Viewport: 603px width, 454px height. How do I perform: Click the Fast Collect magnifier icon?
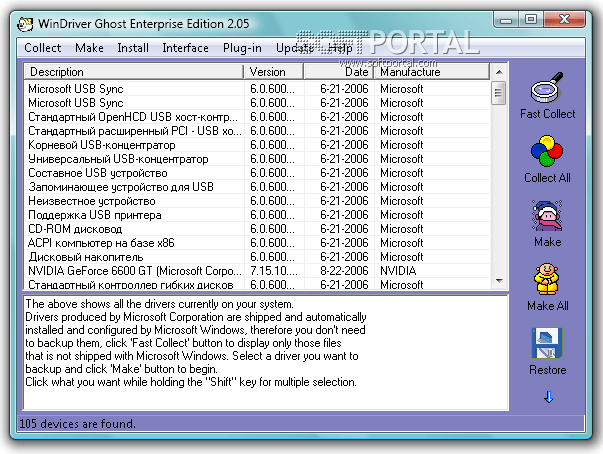click(x=547, y=87)
